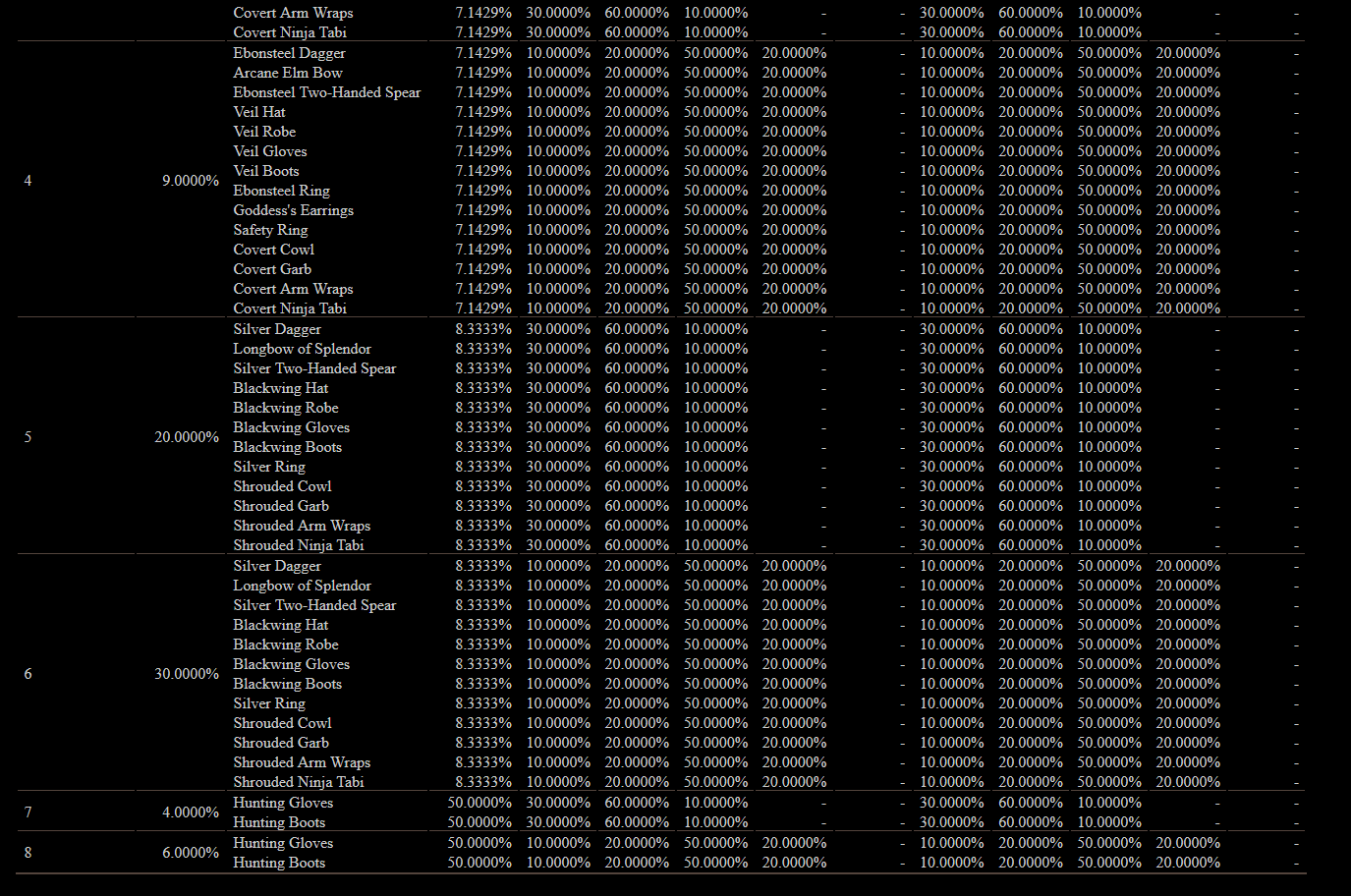Image resolution: width=1351 pixels, height=896 pixels.
Task: Click the Veil Robe entry
Action: click(264, 132)
